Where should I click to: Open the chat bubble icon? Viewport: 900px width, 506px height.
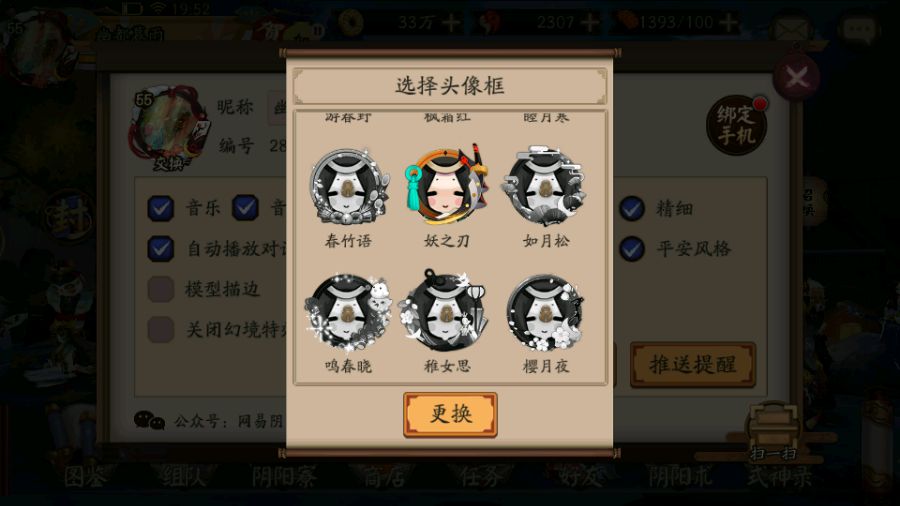859,28
